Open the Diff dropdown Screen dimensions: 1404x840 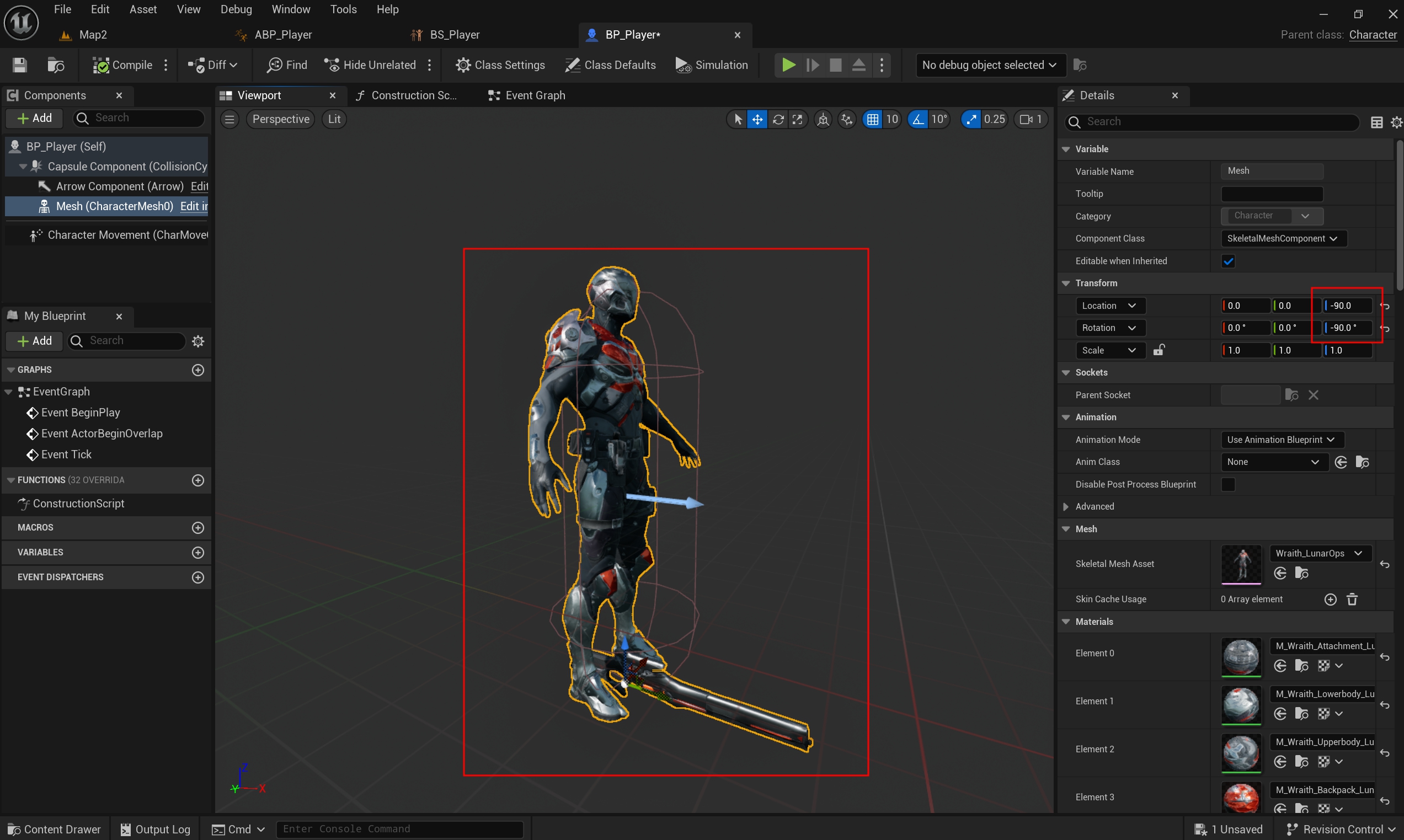click(x=212, y=65)
